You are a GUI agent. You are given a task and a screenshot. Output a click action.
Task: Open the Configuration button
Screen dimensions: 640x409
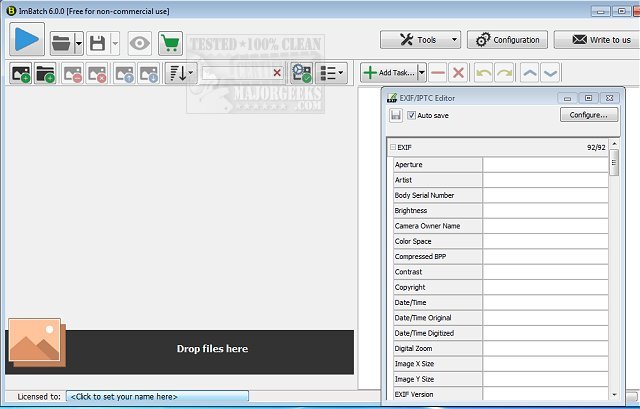(x=507, y=40)
